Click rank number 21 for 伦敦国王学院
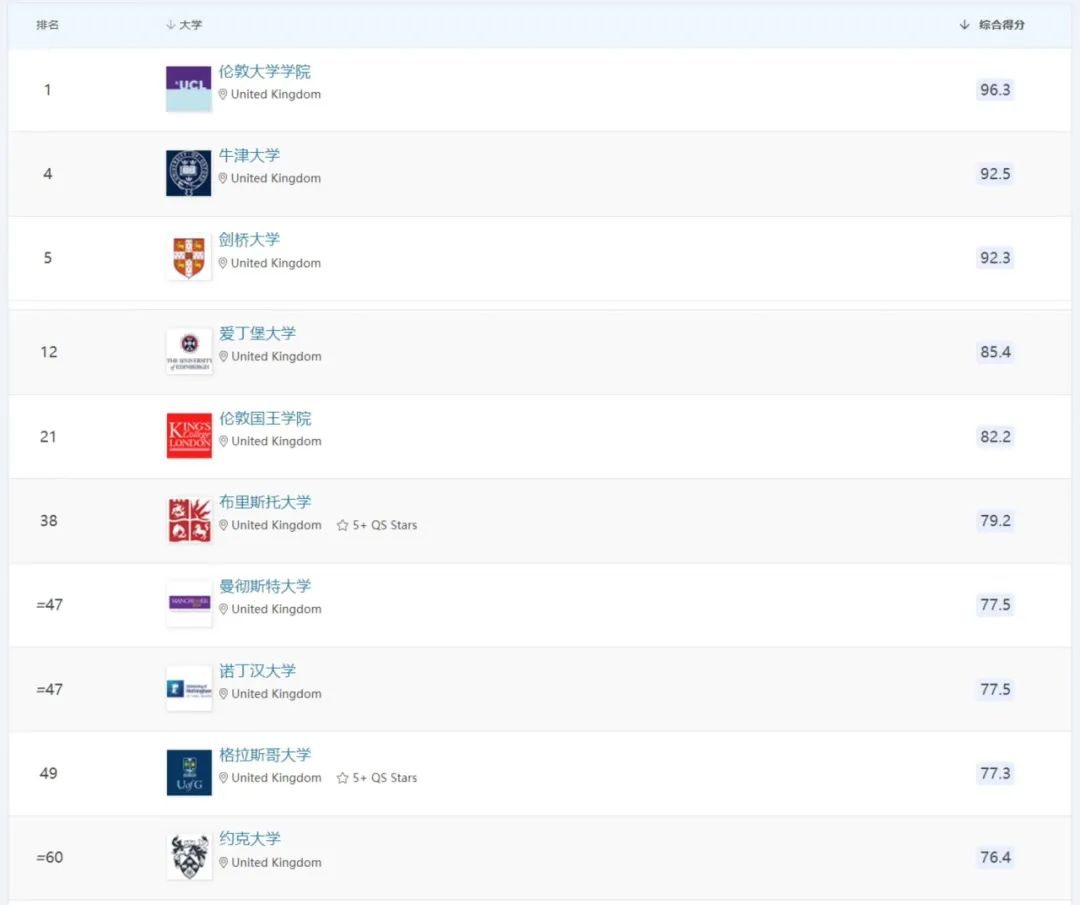The image size is (1080, 905). tap(48, 437)
